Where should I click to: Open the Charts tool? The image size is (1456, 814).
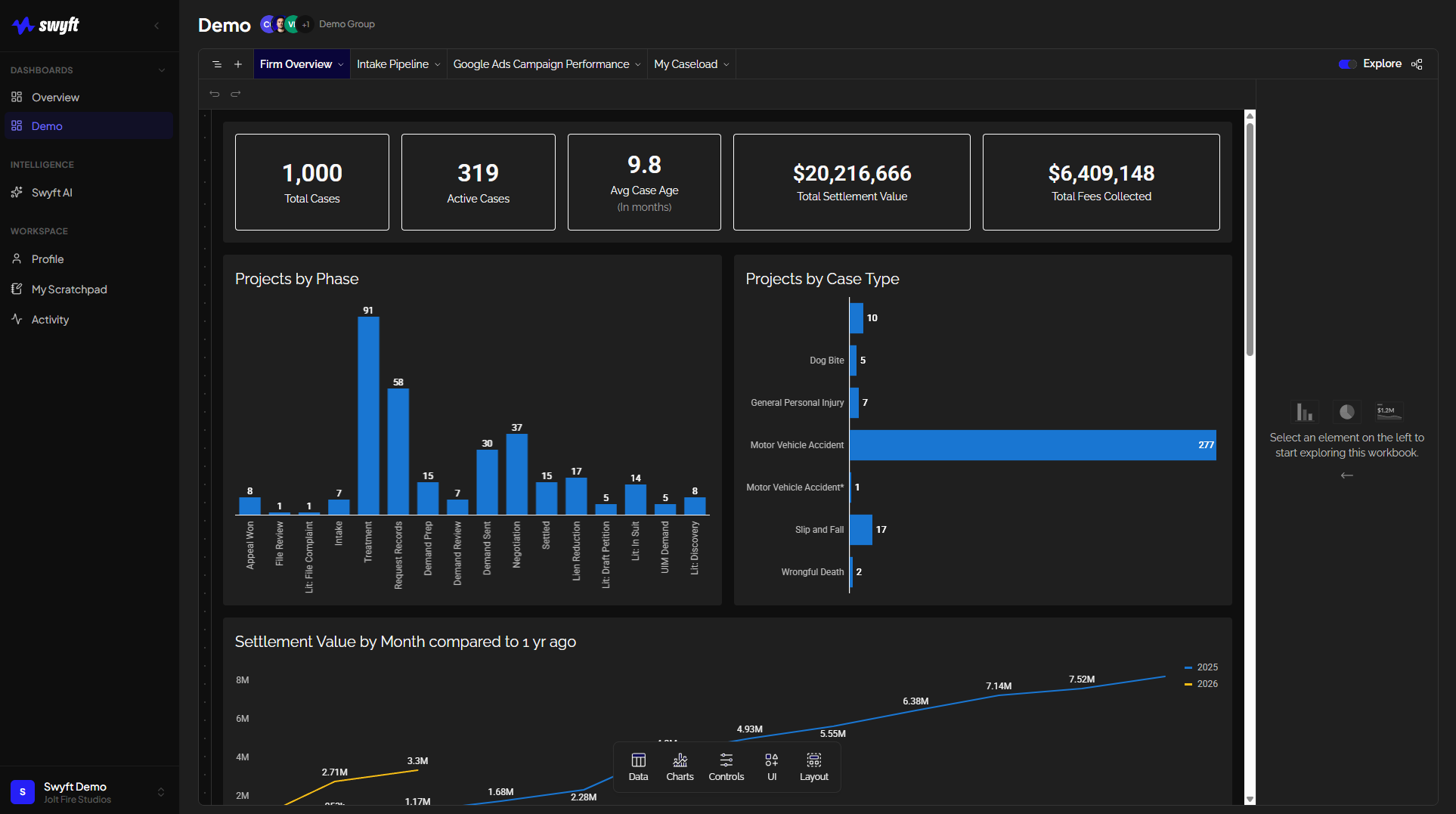coord(680,767)
